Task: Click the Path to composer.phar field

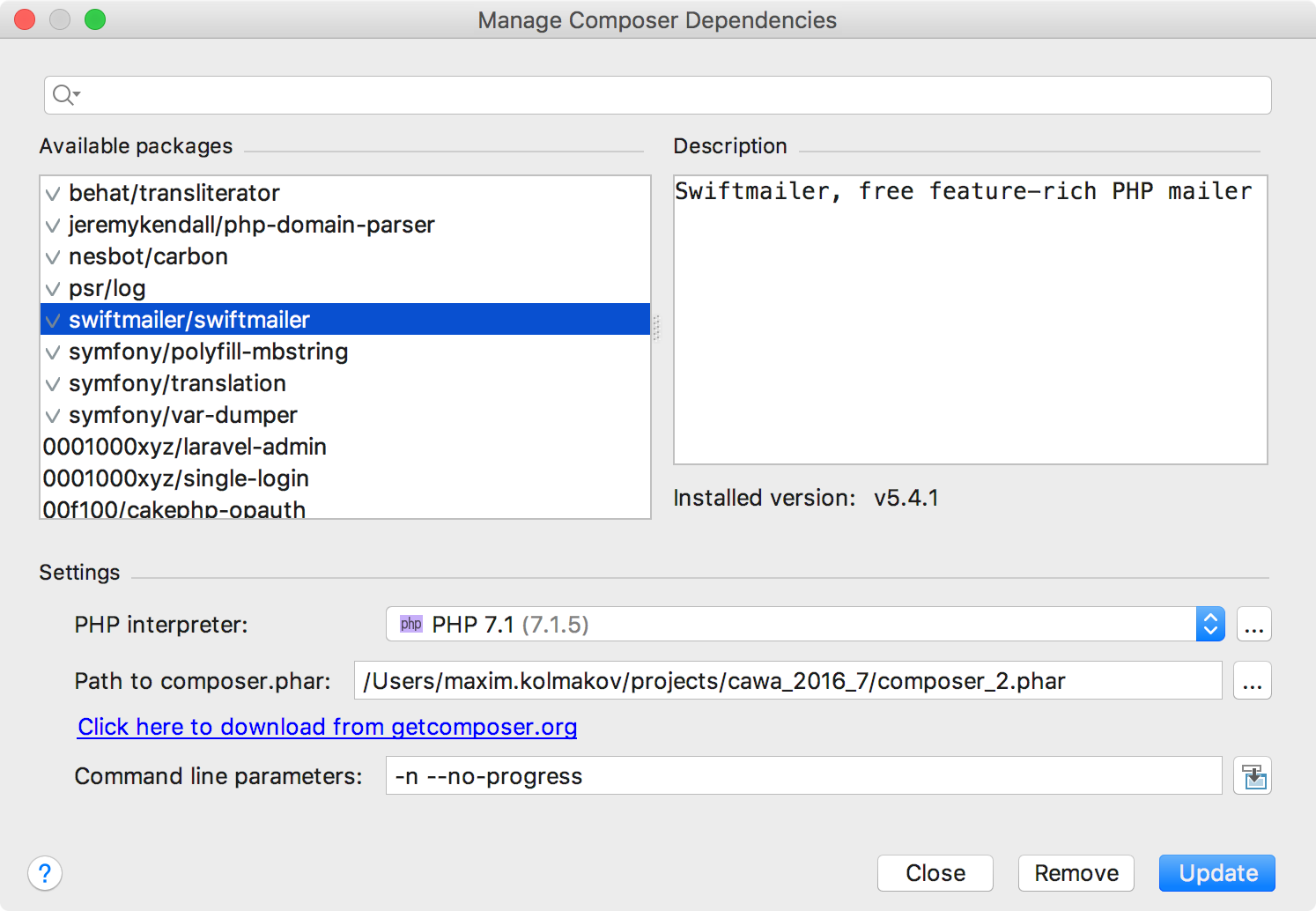Action: coord(788,680)
